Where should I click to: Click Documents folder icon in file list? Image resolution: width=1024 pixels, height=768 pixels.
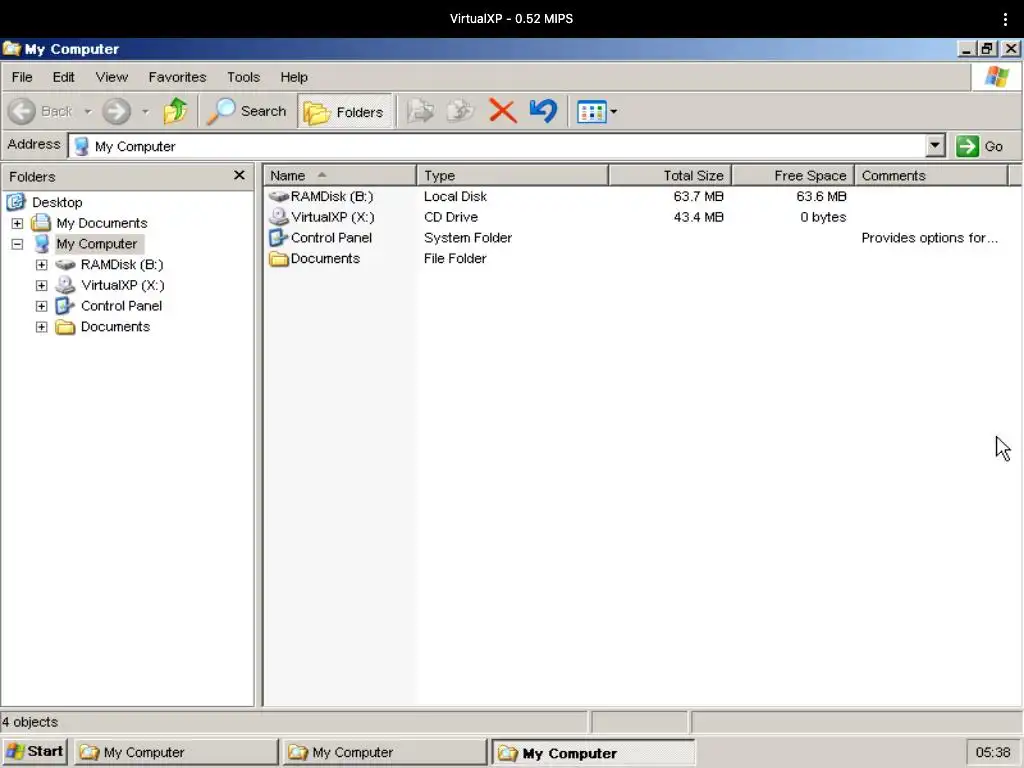(x=279, y=259)
